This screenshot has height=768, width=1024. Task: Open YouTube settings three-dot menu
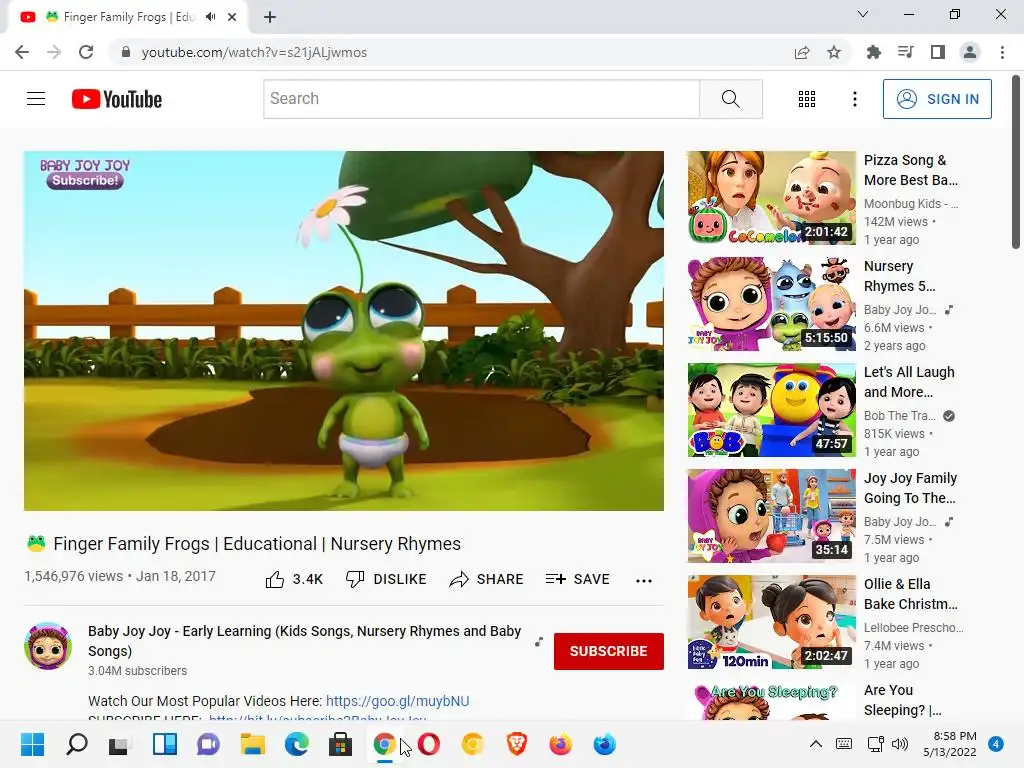(855, 99)
